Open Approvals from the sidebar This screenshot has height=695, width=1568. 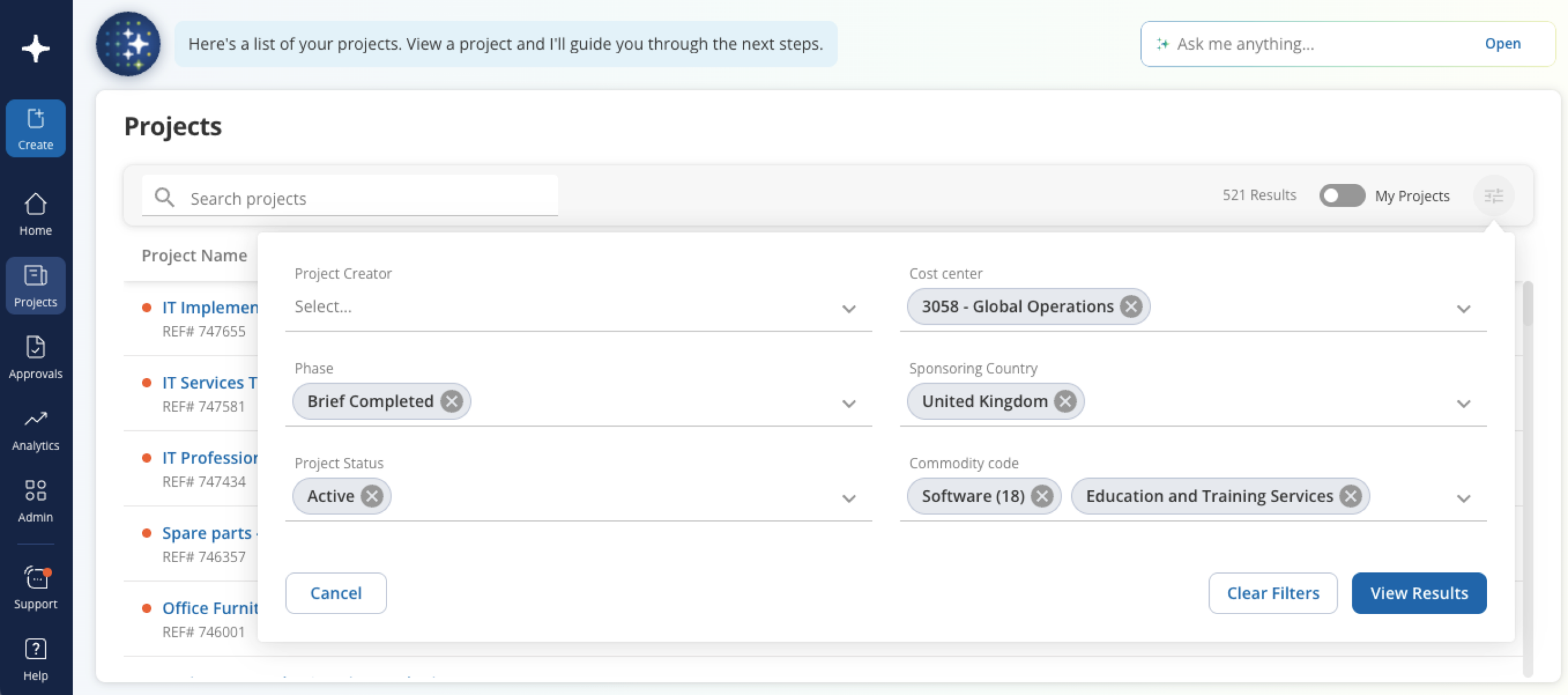tap(36, 357)
